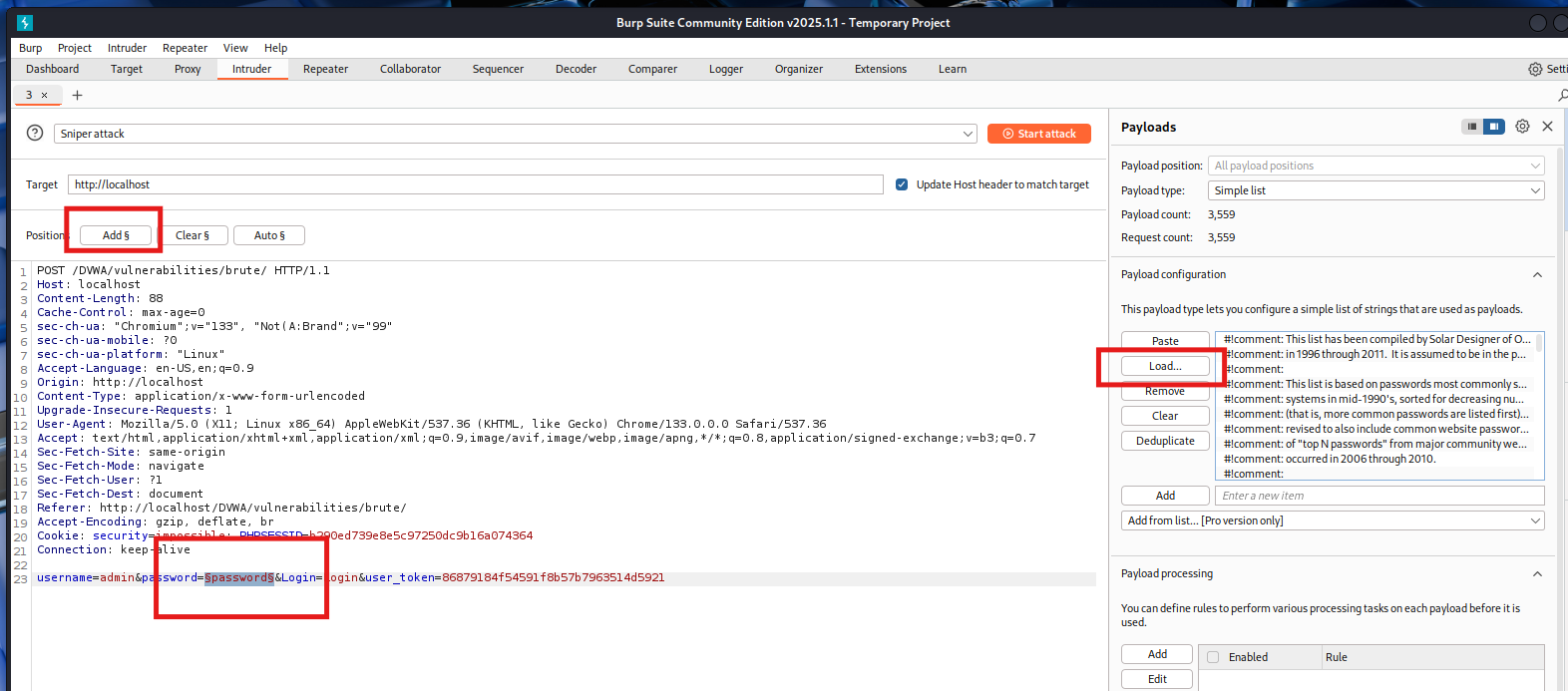Open Burp Settings gear in top bar
Image resolution: width=1568 pixels, height=691 pixels.
(1535, 69)
